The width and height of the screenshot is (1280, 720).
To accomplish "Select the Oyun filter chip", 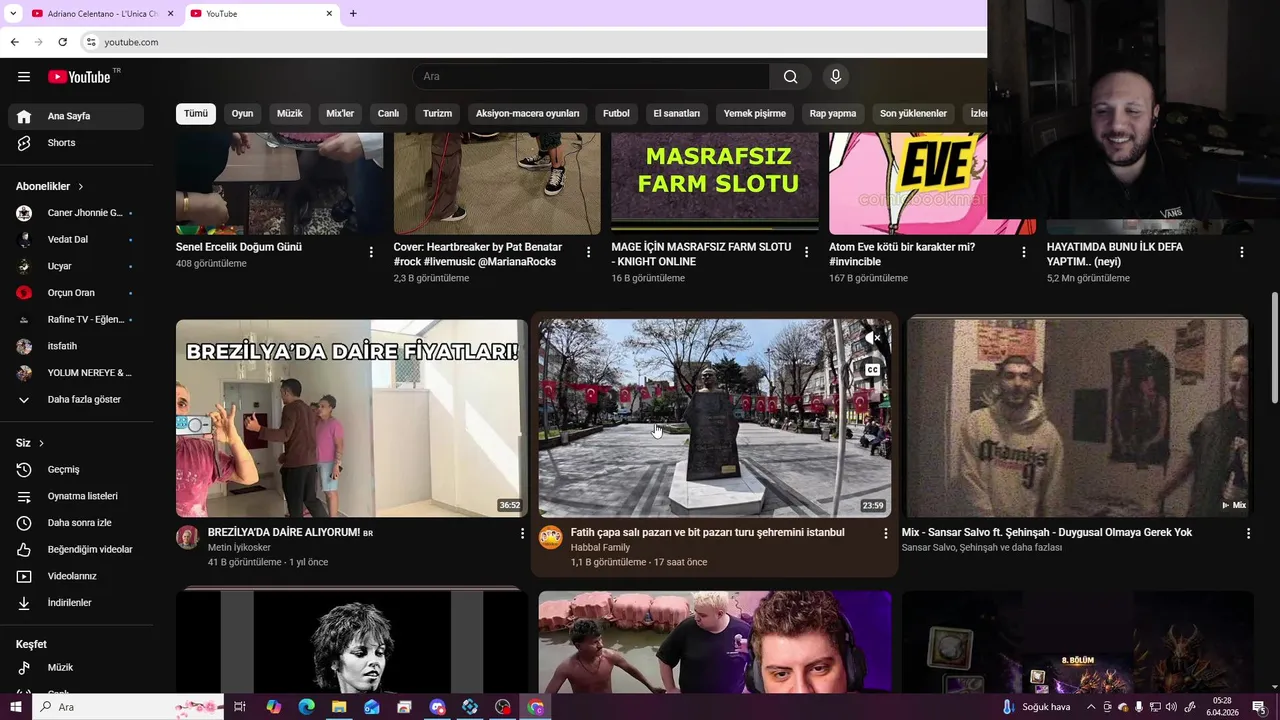I will (242, 114).
